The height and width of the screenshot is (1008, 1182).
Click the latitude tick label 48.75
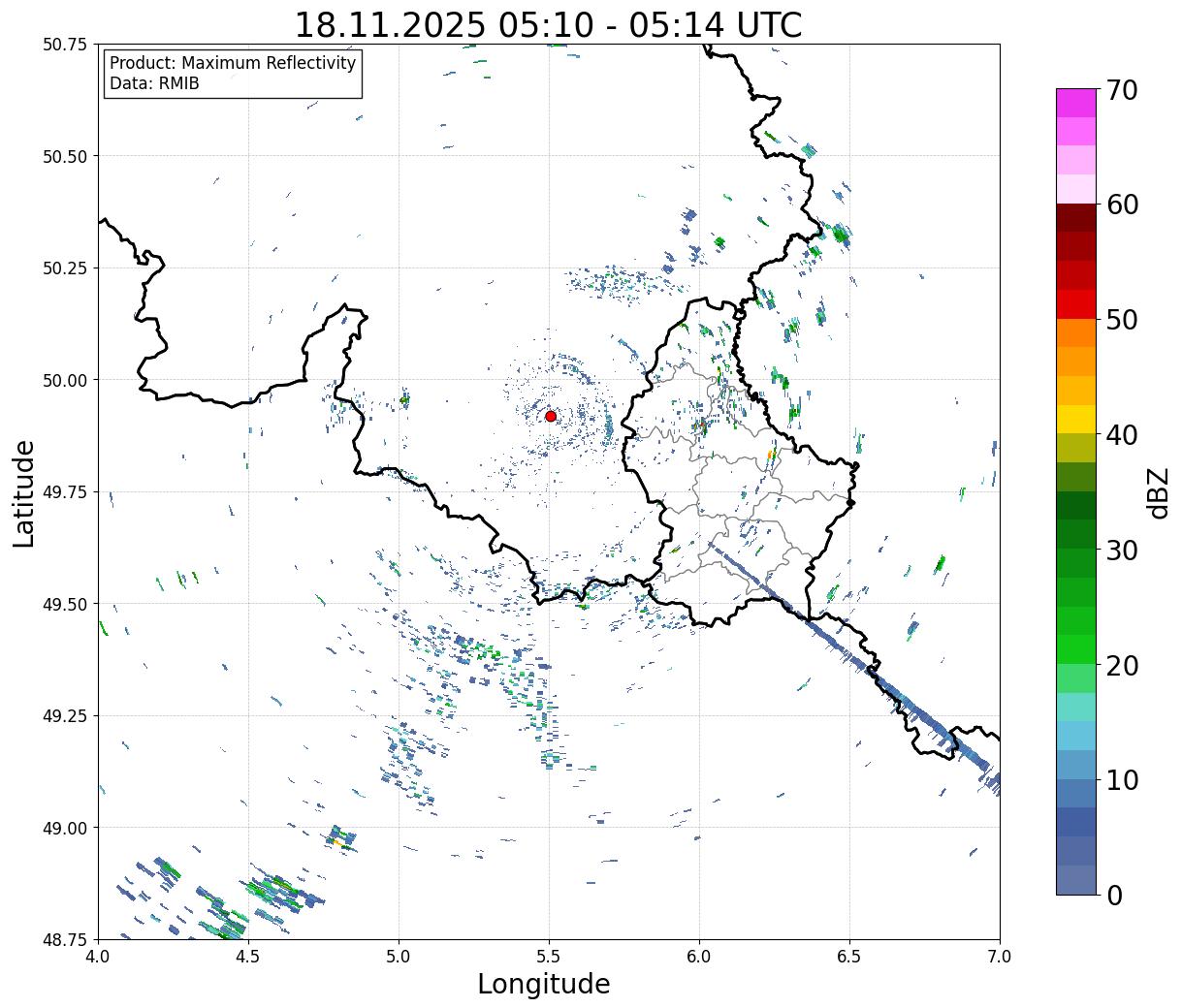(x=65, y=939)
